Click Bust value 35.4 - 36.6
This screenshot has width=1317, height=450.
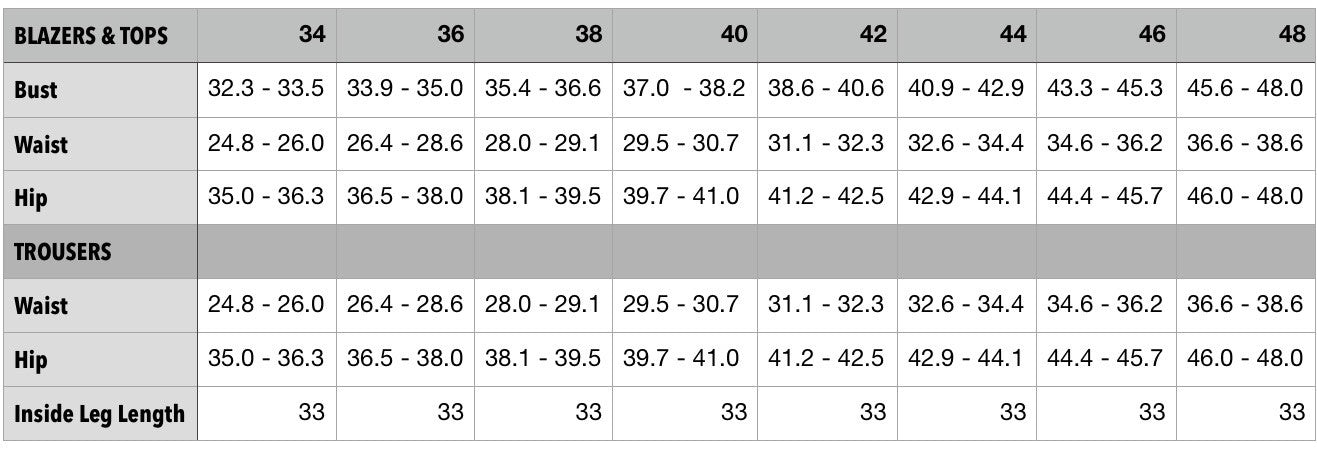pos(543,89)
